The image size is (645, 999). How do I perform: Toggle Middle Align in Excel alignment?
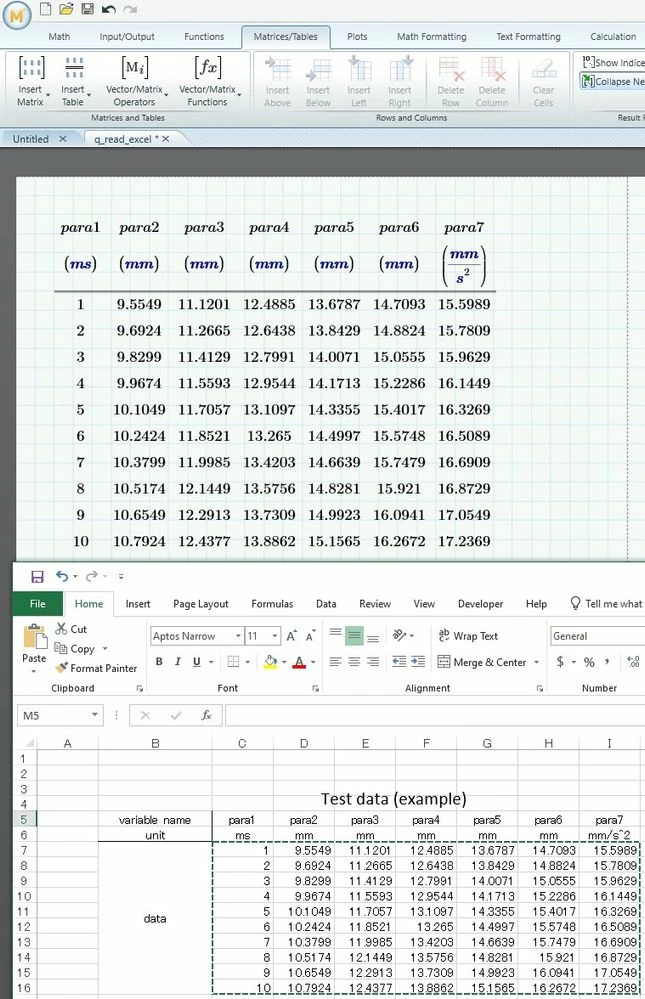click(354, 635)
